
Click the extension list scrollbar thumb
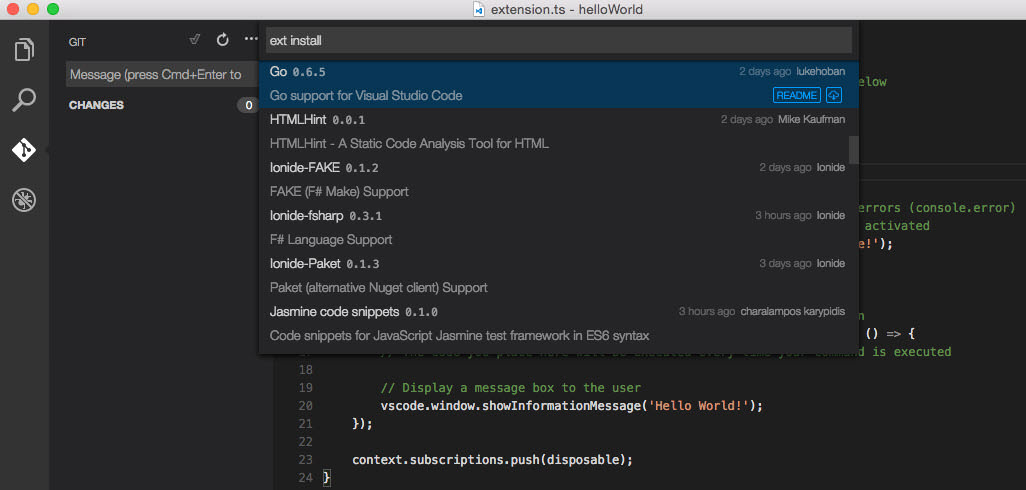[x=853, y=149]
